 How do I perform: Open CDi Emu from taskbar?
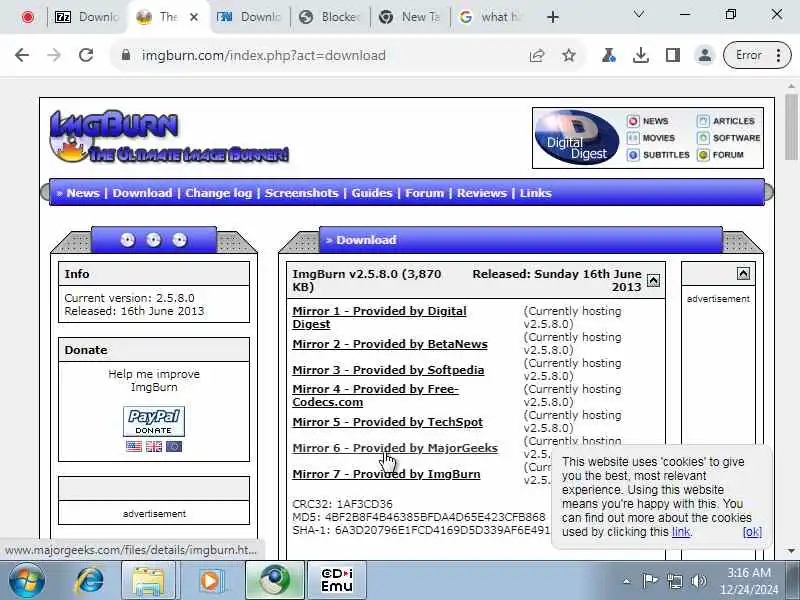[336, 581]
